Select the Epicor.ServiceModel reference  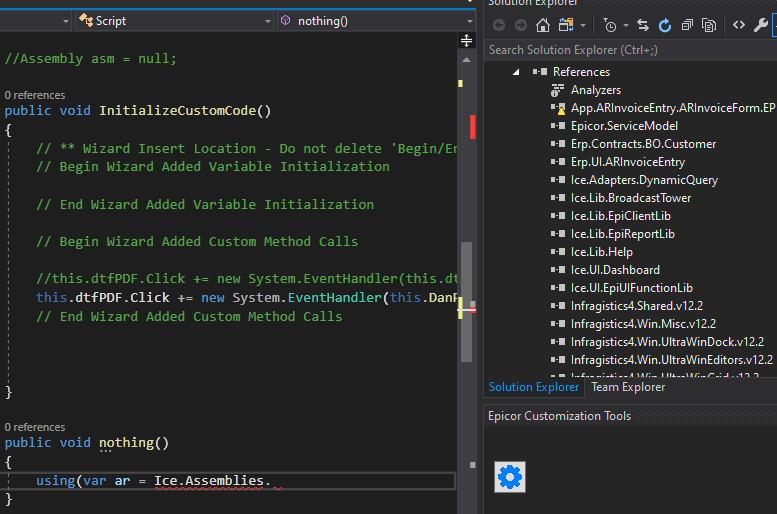point(624,126)
